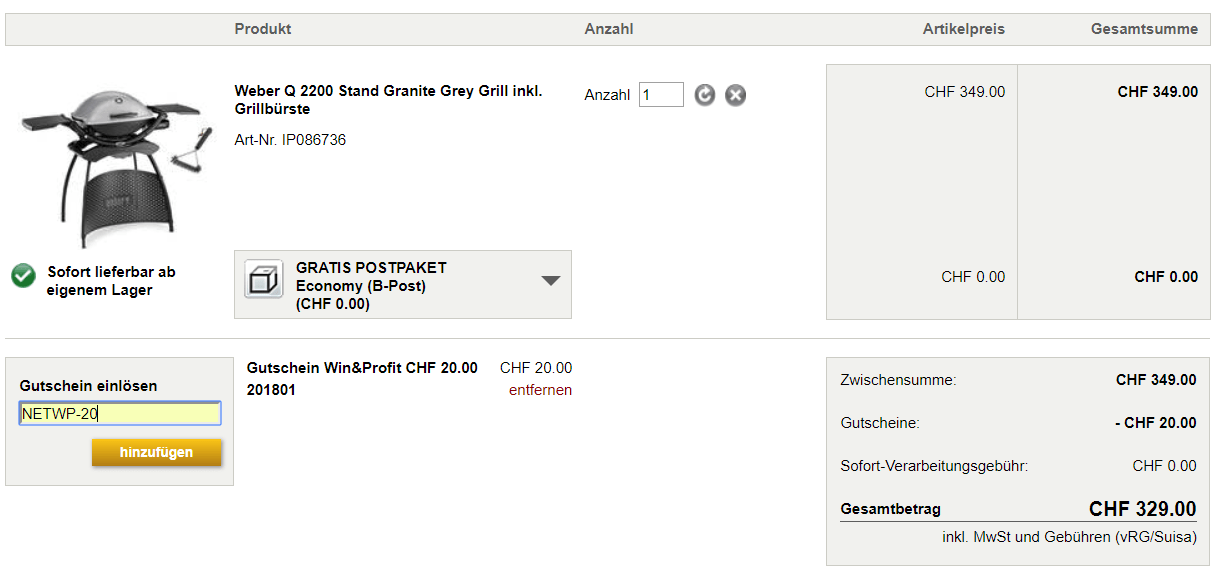Click the Gesamtsumme column header
This screenshot has width=1216, height=575.
[1144, 29]
